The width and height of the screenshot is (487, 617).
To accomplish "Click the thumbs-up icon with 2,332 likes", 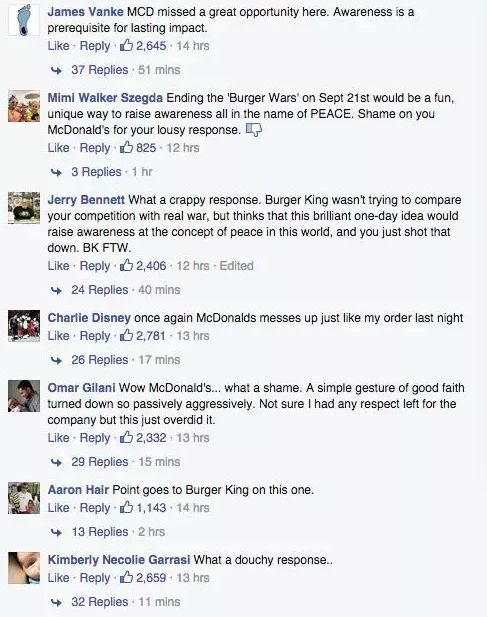I will pyautogui.click(x=126, y=437).
